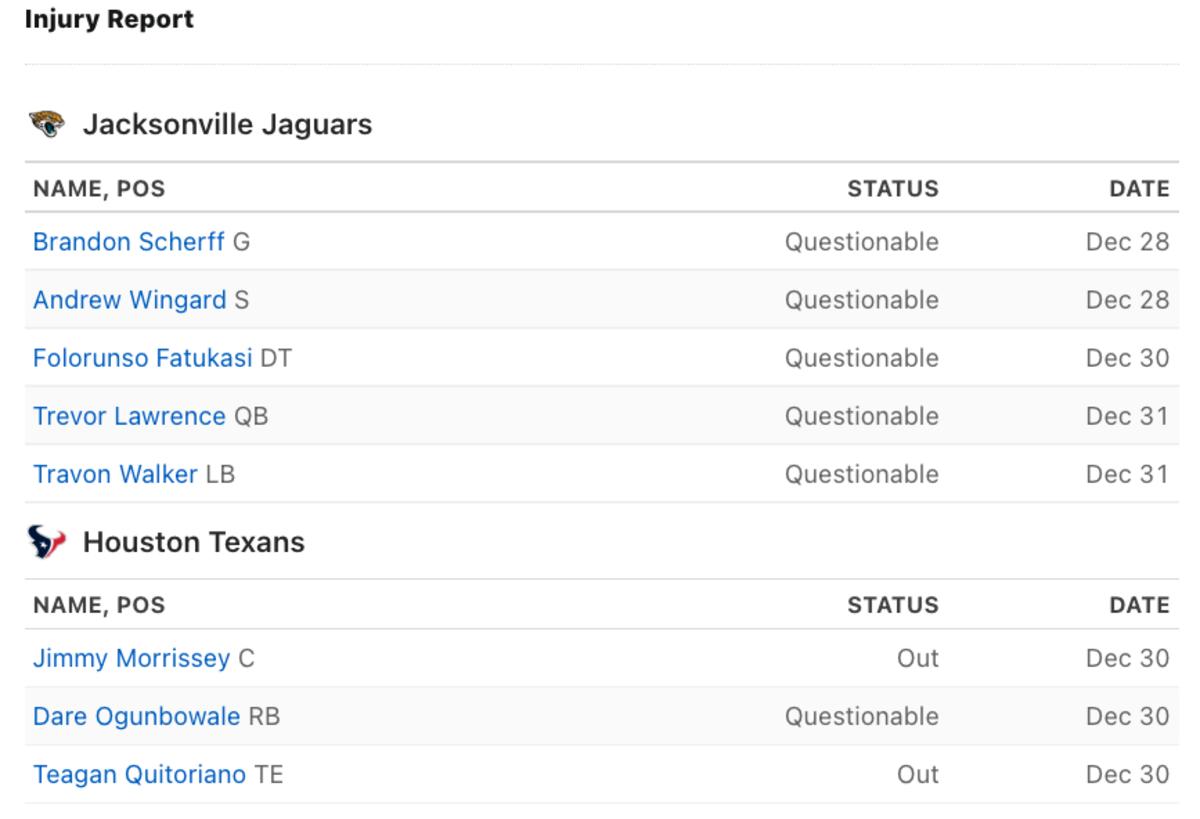Select the Jacksonville Jaguars team heading
The width and height of the screenshot is (1200, 819).
point(229,124)
